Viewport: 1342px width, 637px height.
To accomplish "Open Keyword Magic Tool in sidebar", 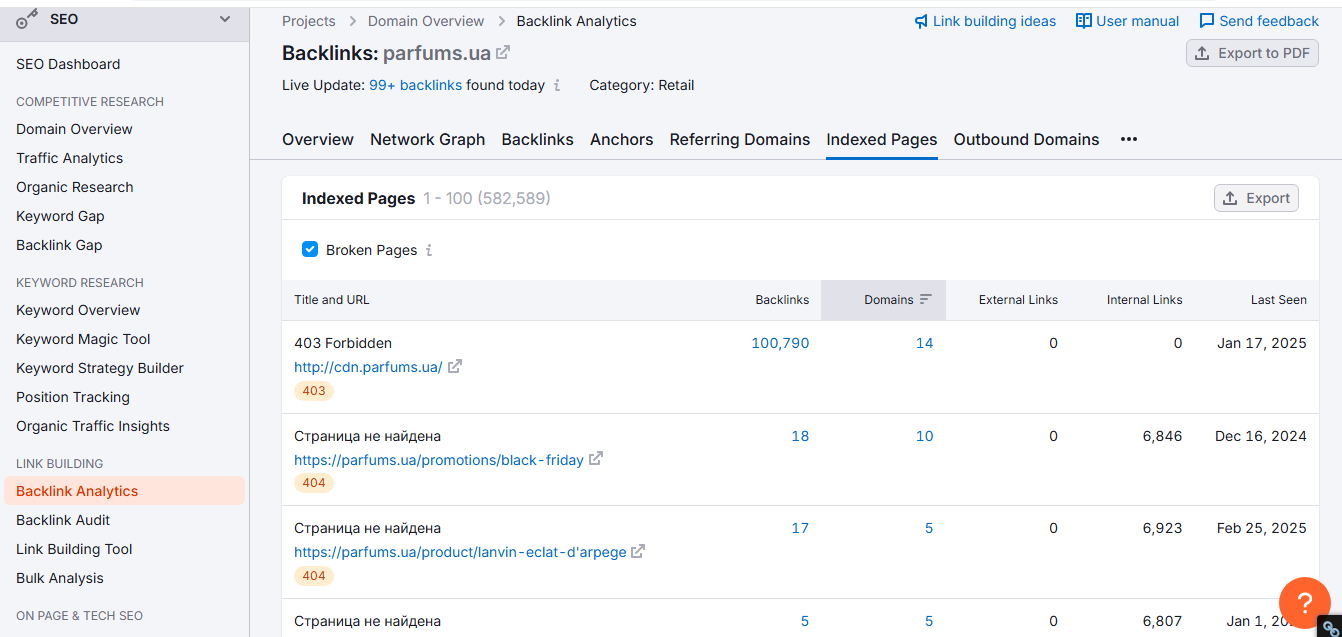I will tap(83, 339).
